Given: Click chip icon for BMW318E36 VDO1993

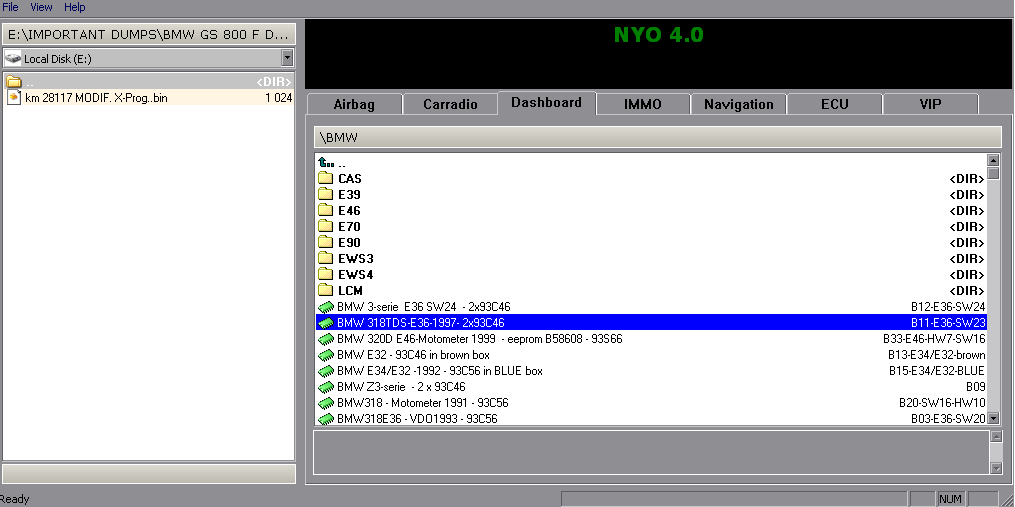Looking at the screenshot, I should 325,419.
